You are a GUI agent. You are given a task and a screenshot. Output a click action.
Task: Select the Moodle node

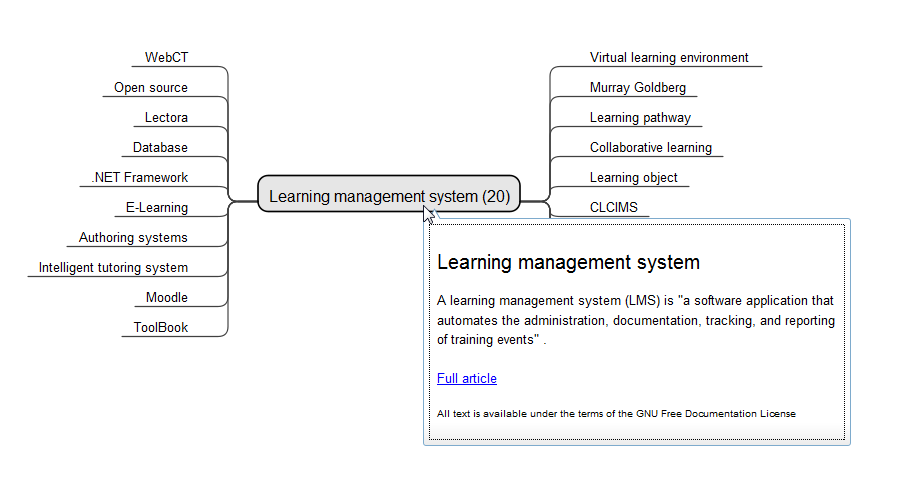(x=167, y=298)
